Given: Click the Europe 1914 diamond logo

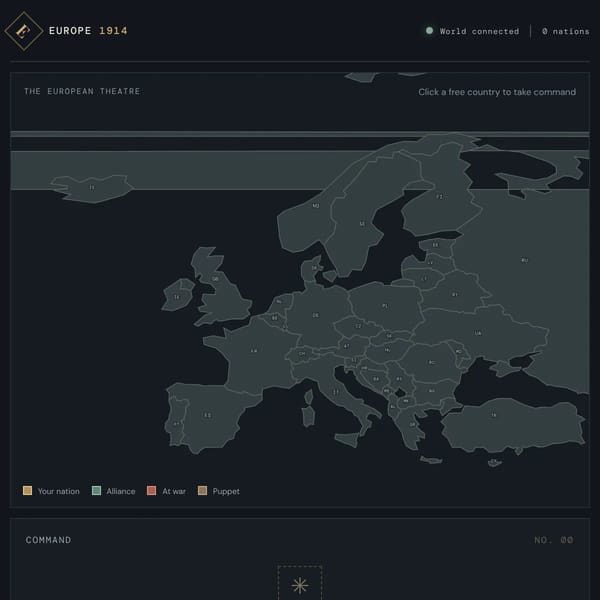Looking at the screenshot, I should (x=24, y=31).
